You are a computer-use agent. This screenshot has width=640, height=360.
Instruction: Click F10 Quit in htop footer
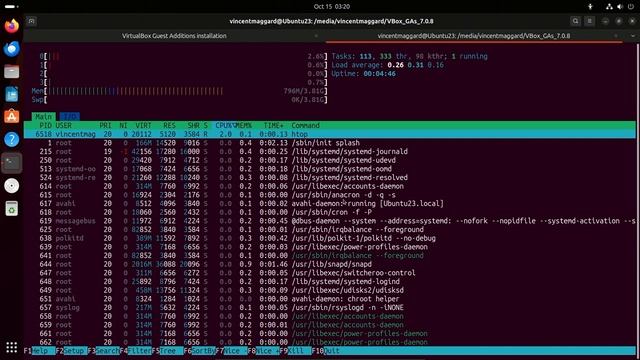326,351
